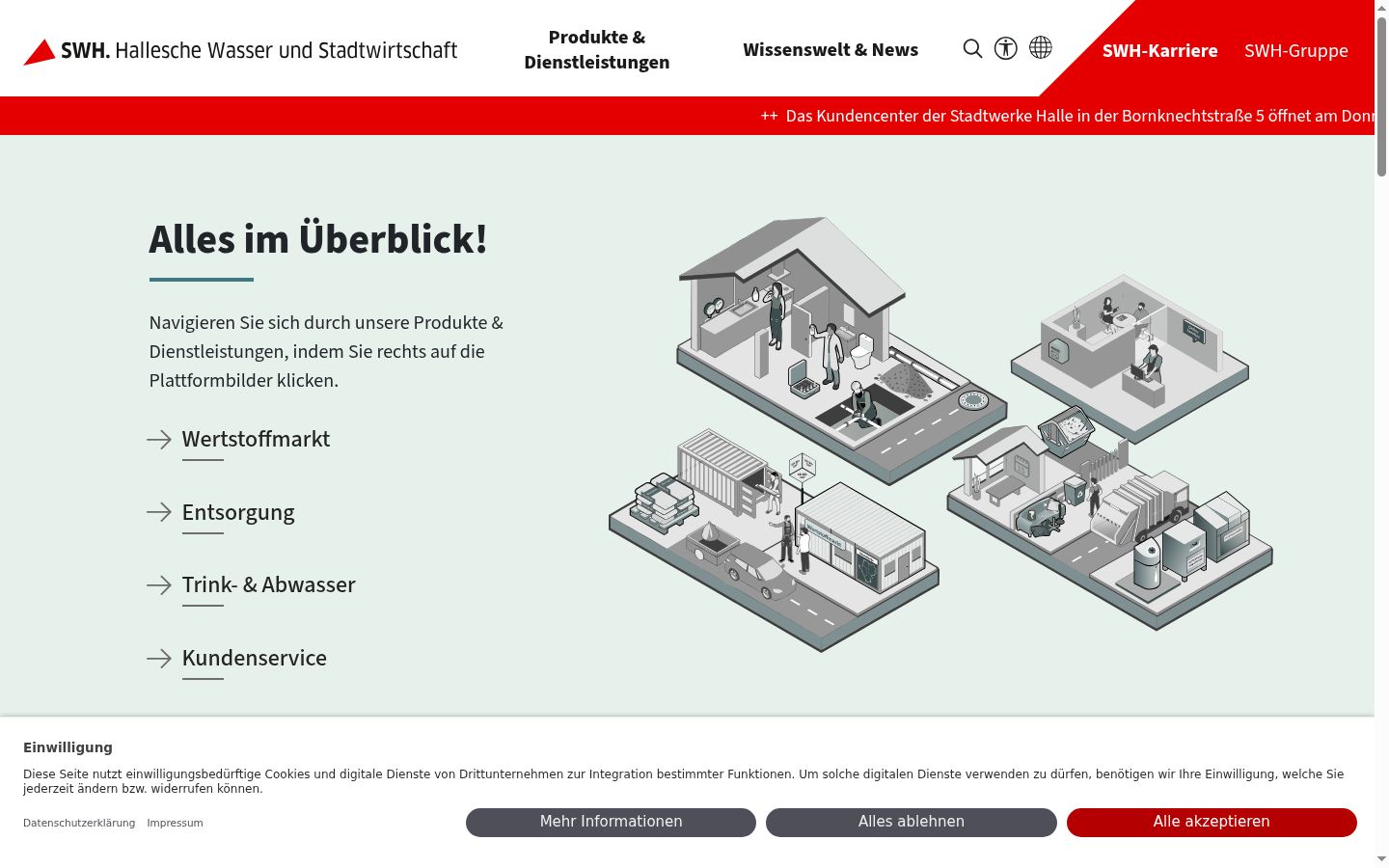Open the accessibility options icon
The height and width of the screenshot is (868, 1389).
(x=1006, y=48)
